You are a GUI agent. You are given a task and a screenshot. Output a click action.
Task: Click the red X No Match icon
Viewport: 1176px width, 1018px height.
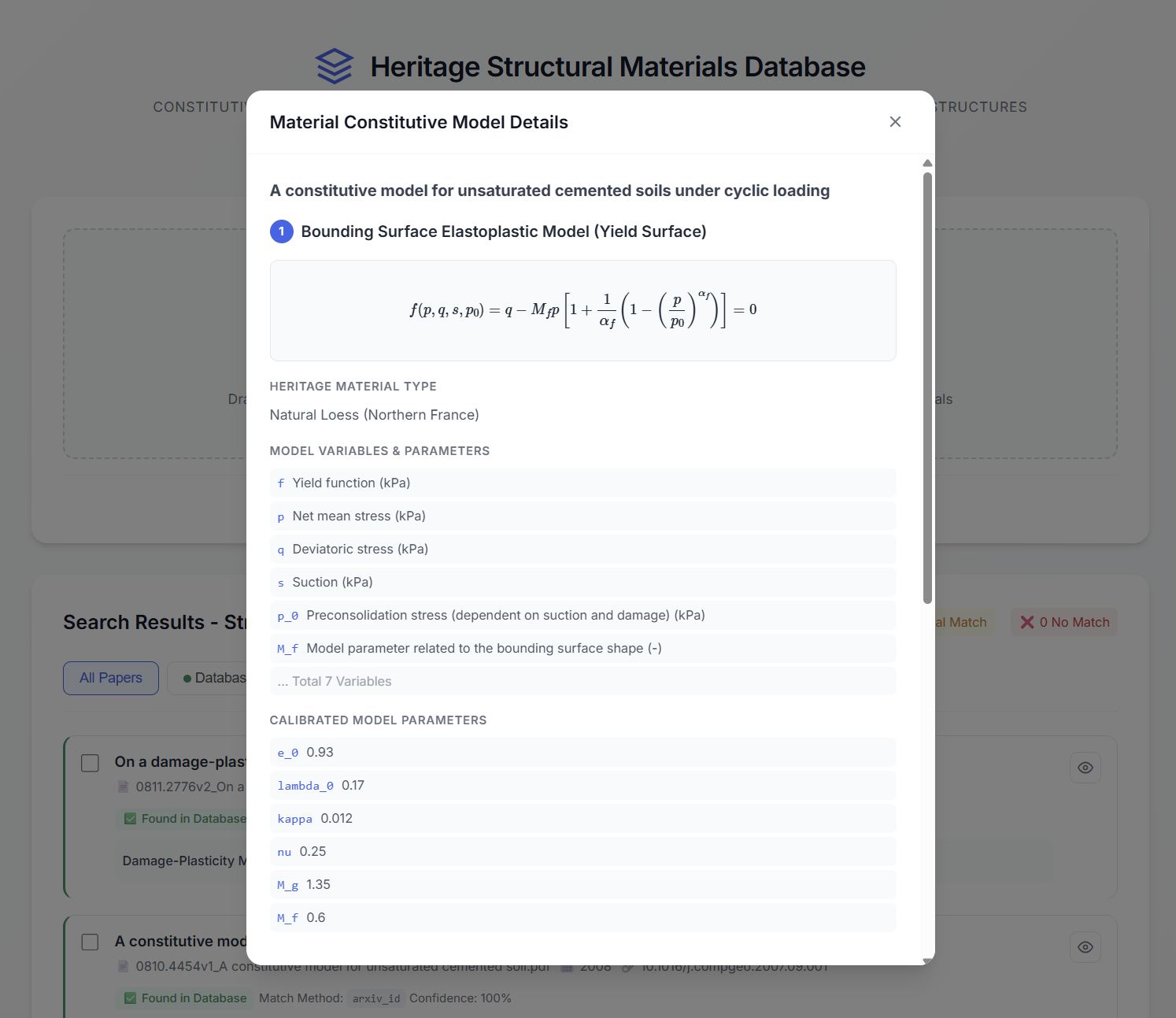click(x=1027, y=622)
